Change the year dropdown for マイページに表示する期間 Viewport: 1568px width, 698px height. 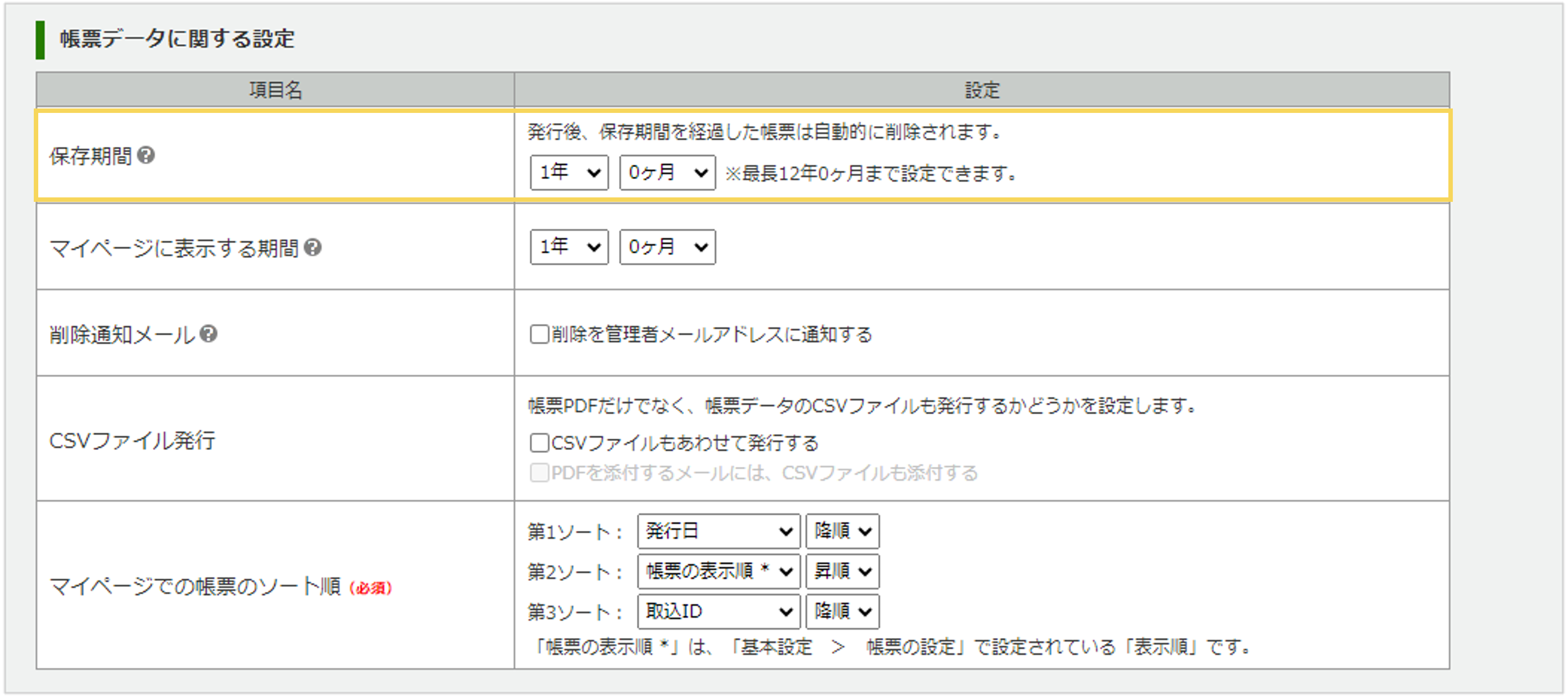[x=568, y=246]
